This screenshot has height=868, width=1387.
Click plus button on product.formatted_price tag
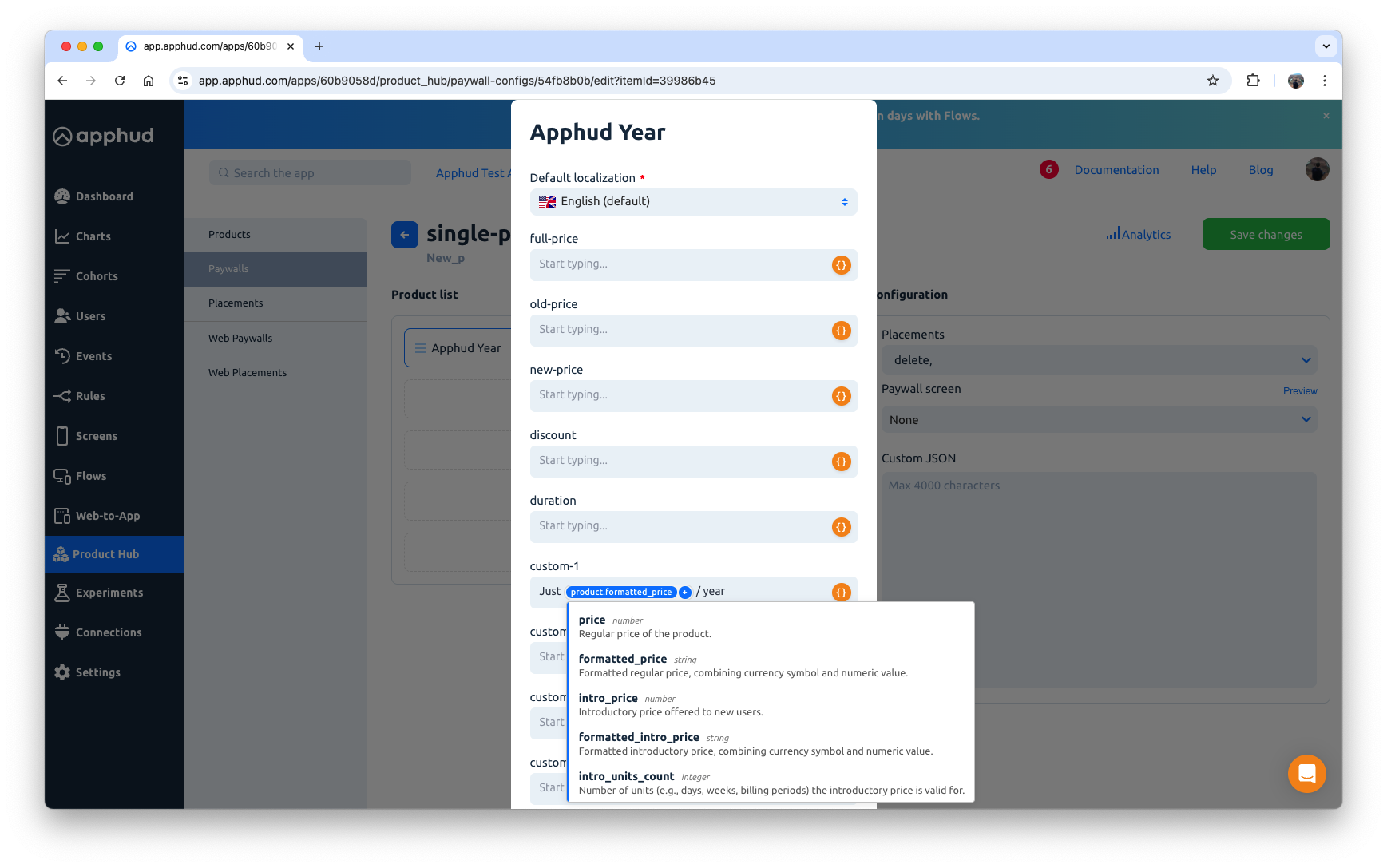[685, 593]
